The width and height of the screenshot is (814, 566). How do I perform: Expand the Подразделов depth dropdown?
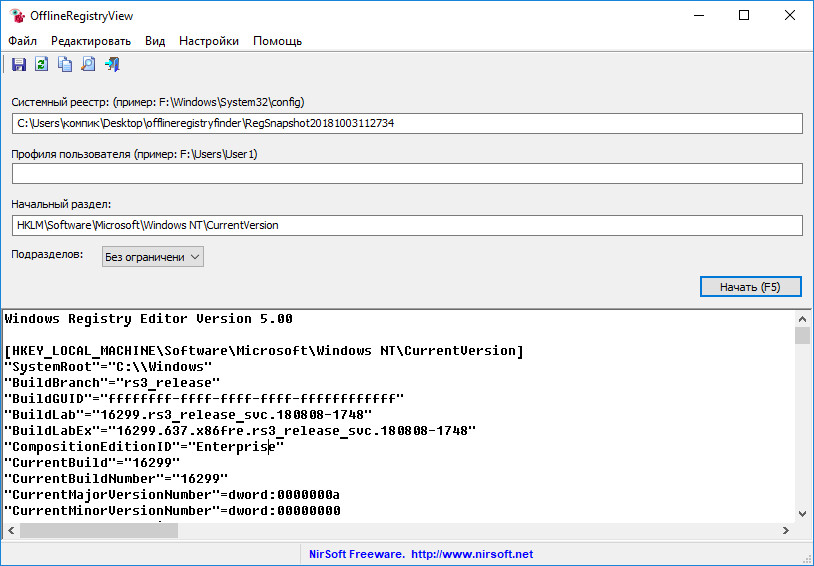pyautogui.click(x=153, y=257)
